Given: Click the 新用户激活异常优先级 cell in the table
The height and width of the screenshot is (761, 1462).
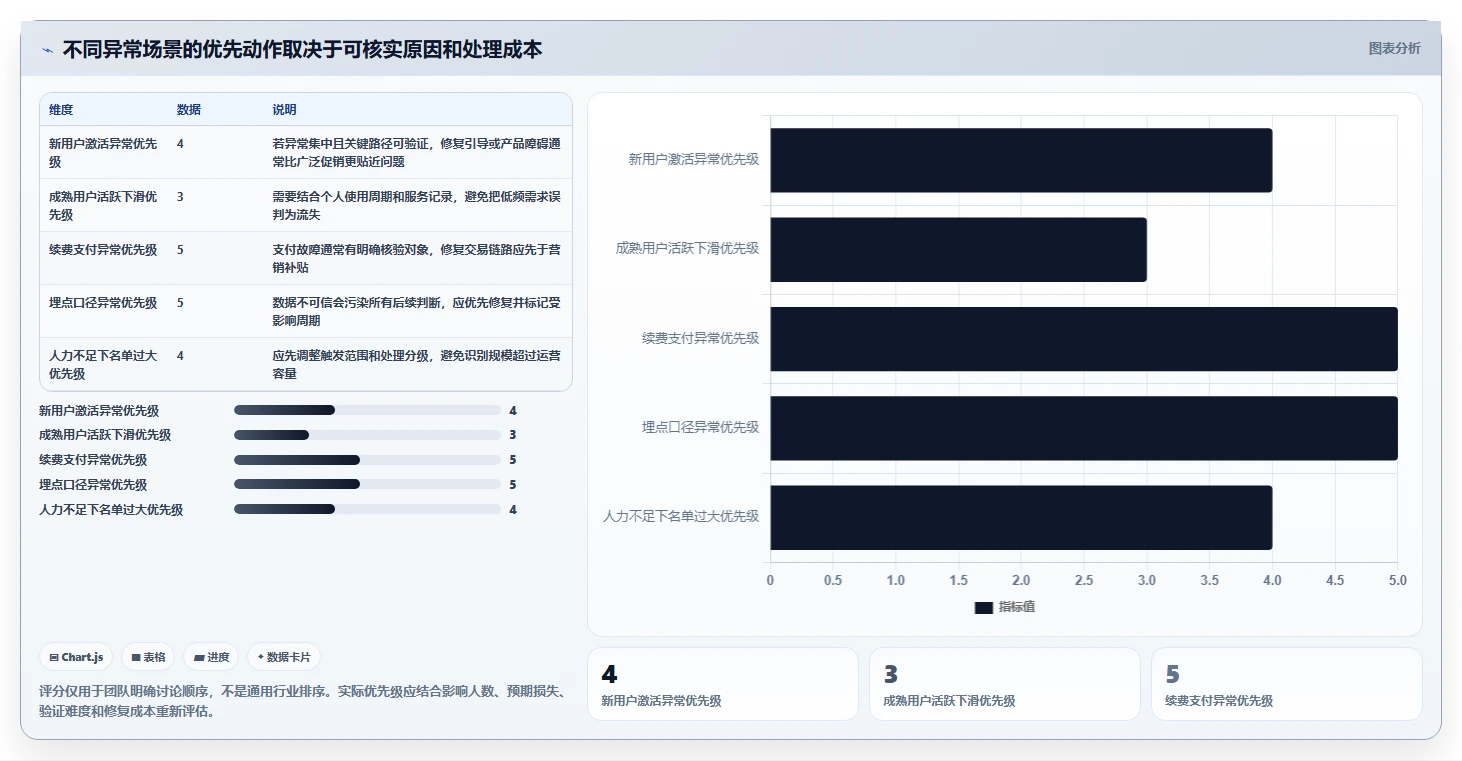Looking at the screenshot, I should 103,152.
